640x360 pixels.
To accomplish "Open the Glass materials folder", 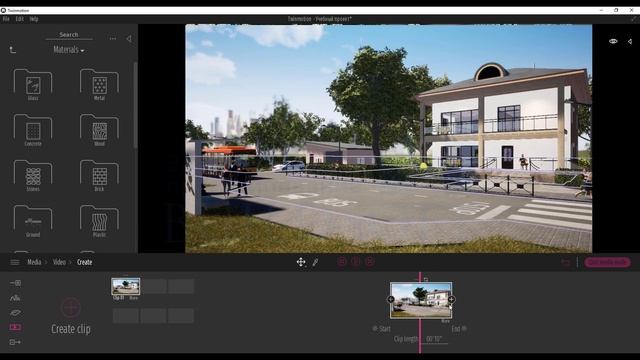I will [33, 84].
